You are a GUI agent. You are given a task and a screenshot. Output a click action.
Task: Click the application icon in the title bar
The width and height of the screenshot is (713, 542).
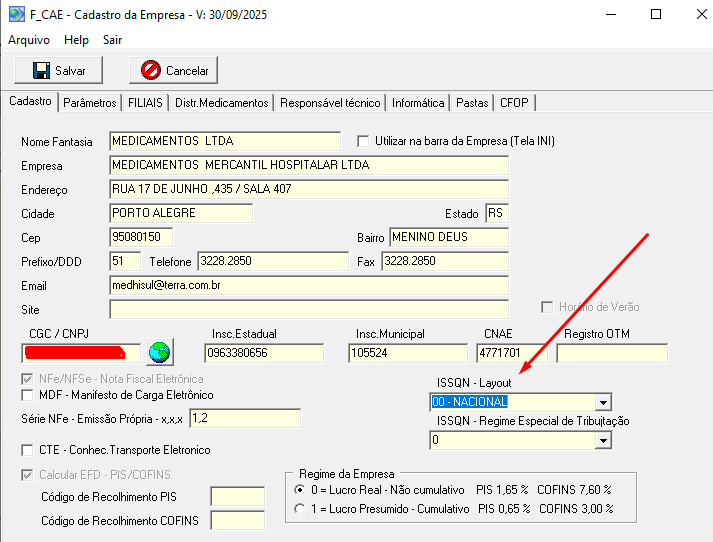pyautogui.click(x=17, y=15)
